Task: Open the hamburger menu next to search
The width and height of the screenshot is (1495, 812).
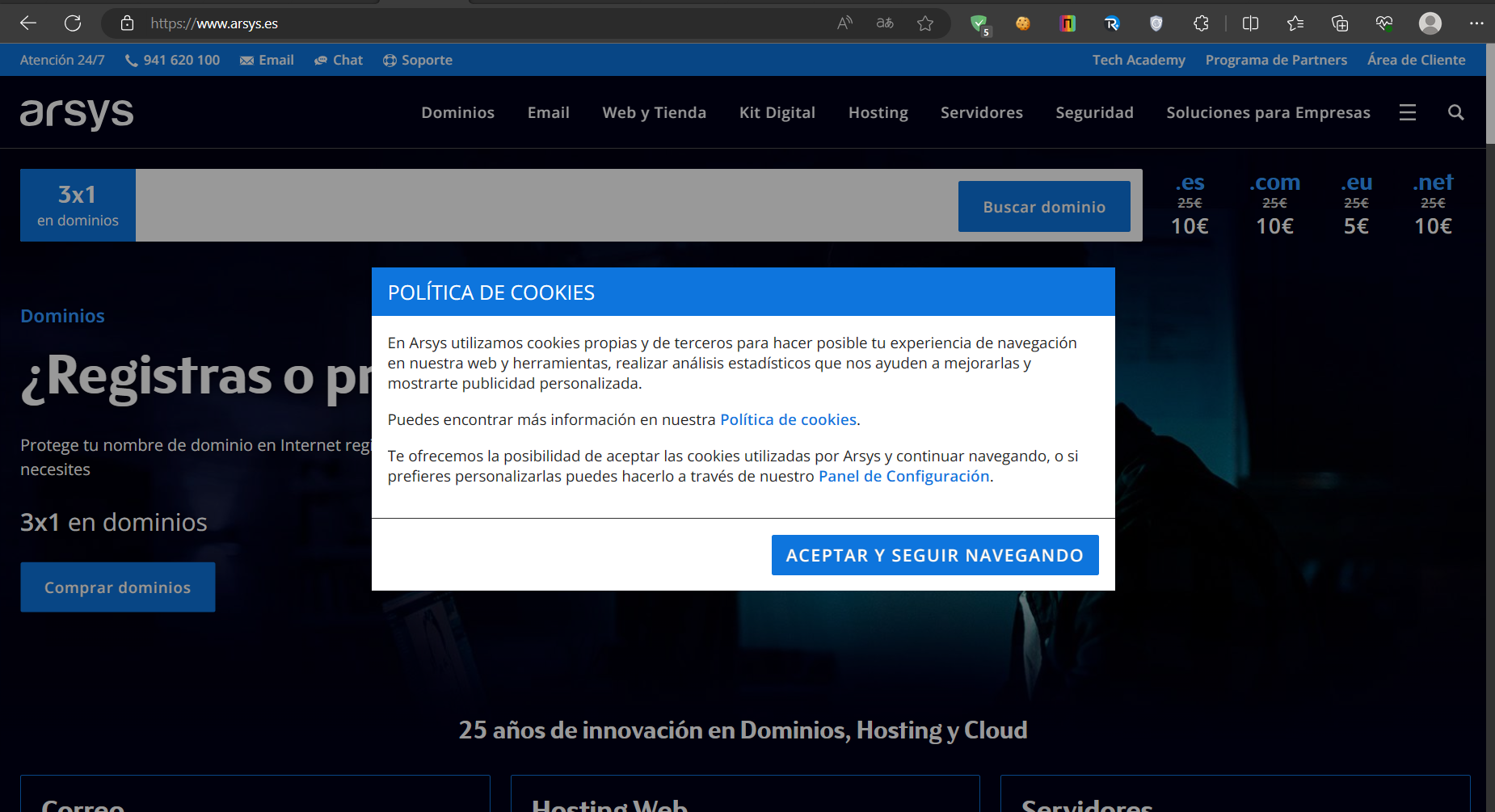Action: [x=1408, y=112]
